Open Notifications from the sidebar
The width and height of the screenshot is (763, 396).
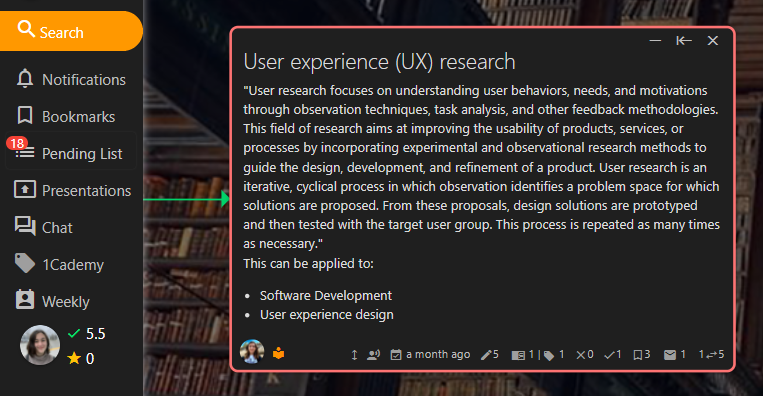(71, 79)
